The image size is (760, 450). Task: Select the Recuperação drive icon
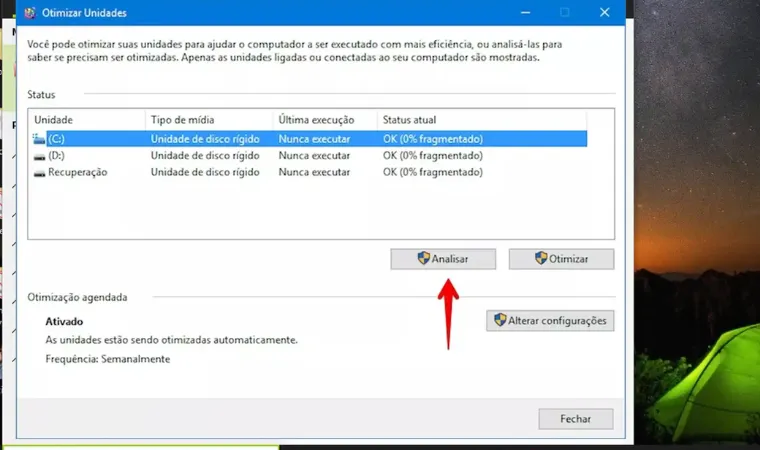click(x=39, y=173)
